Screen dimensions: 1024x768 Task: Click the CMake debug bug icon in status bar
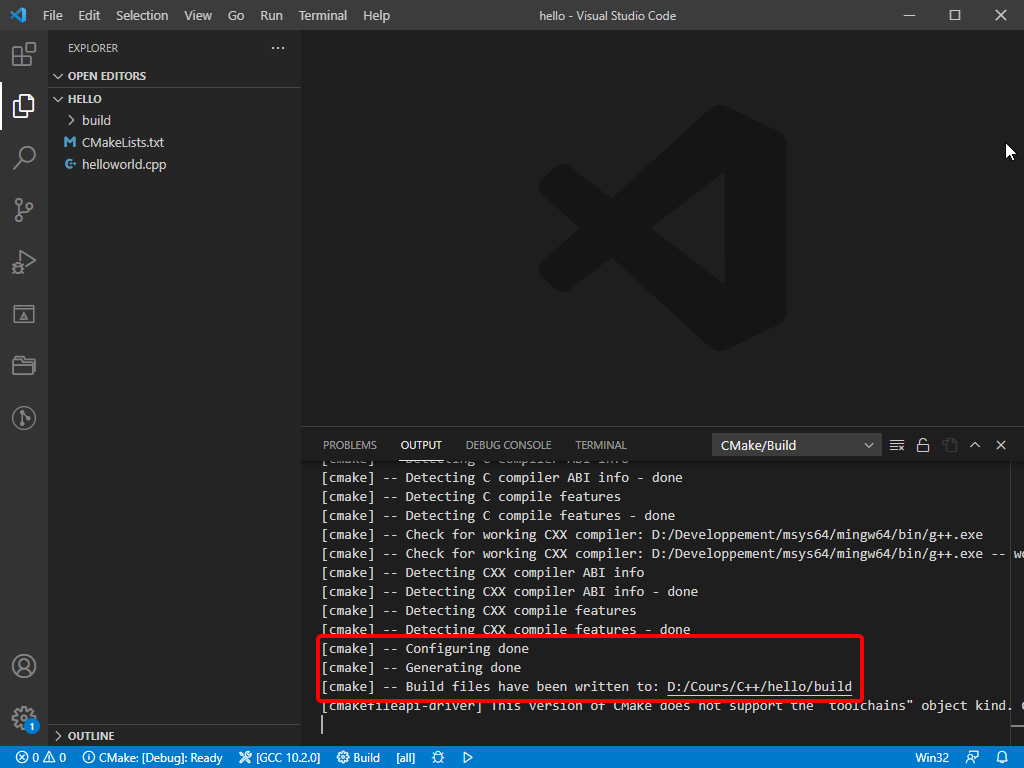click(x=438, y=758)
